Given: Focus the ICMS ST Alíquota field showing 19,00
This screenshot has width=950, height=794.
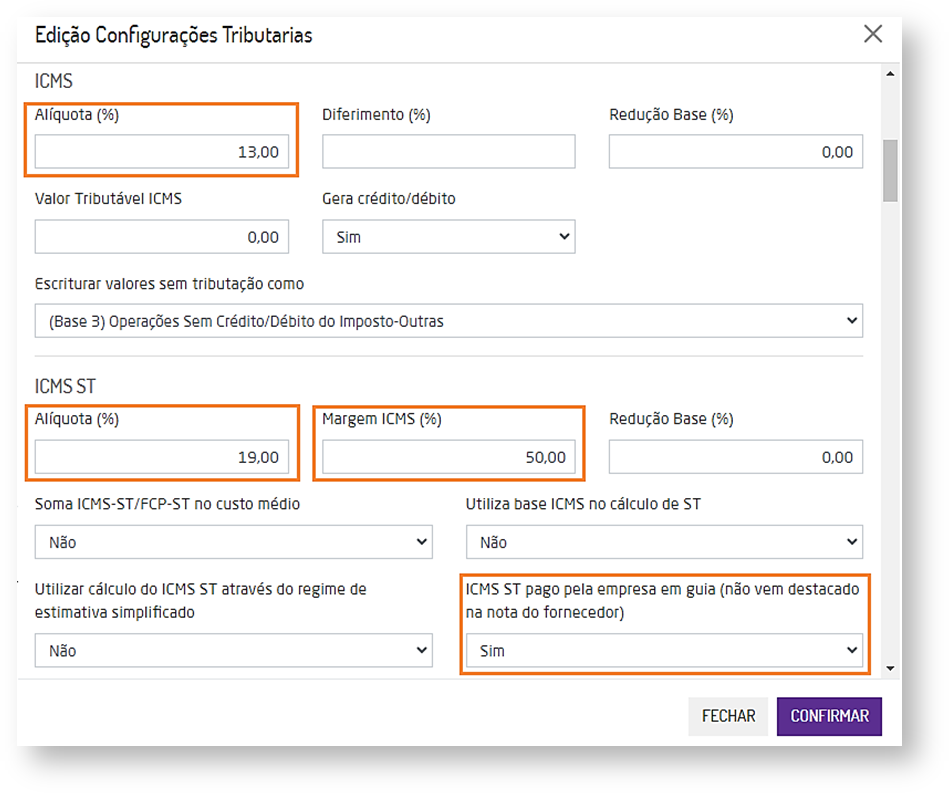Looking at the screenshot, I should [162, 457].
